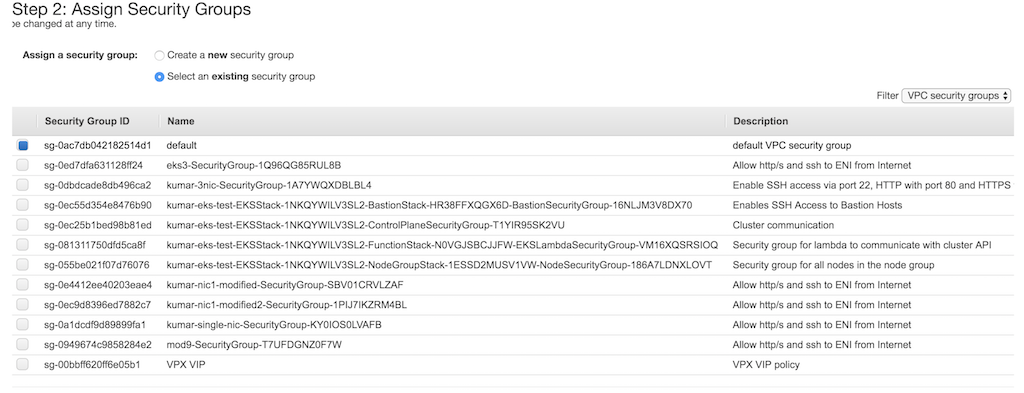1024x393 pixels.
Task: Click the EKSLambdaSecurityGroup-VM16XQSRSIOQ name
Action: (442, 245)
